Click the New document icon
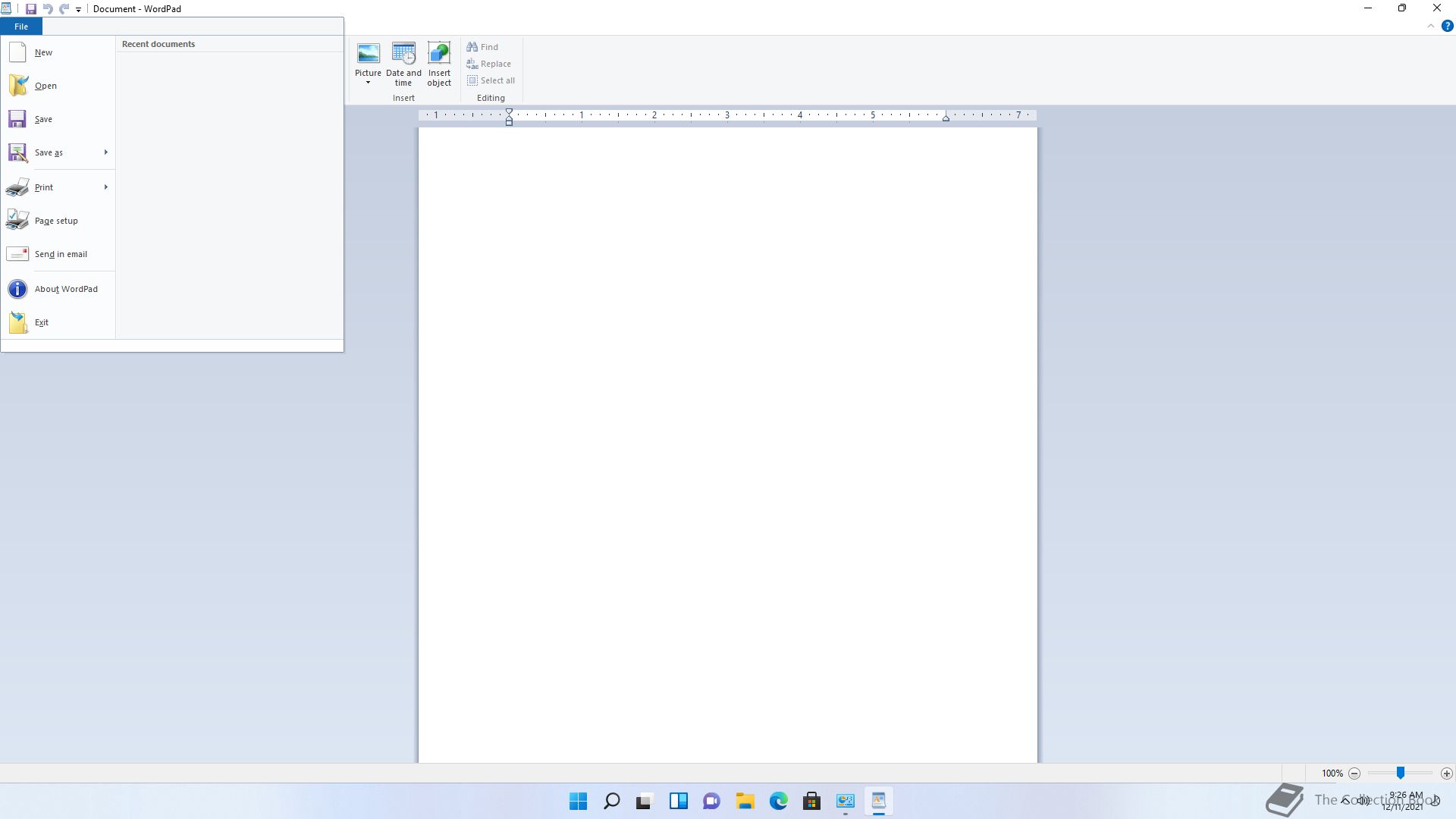The width and height of the screenshot is (1456, 819). tap(17, 52)
